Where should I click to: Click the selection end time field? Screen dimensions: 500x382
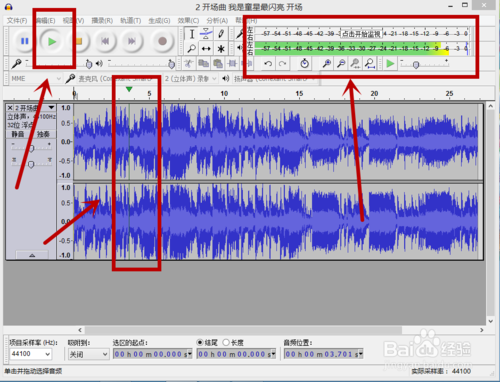[x=236, y=354]
